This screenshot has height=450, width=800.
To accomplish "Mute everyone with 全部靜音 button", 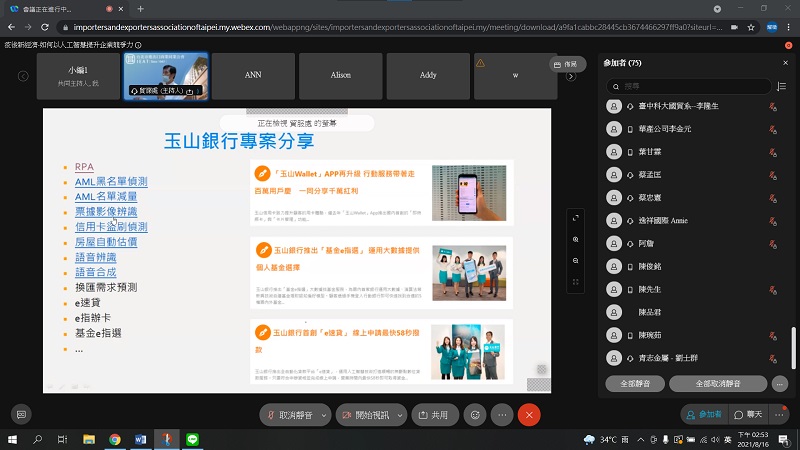I will pyautogui.click(x=635, y=383).
